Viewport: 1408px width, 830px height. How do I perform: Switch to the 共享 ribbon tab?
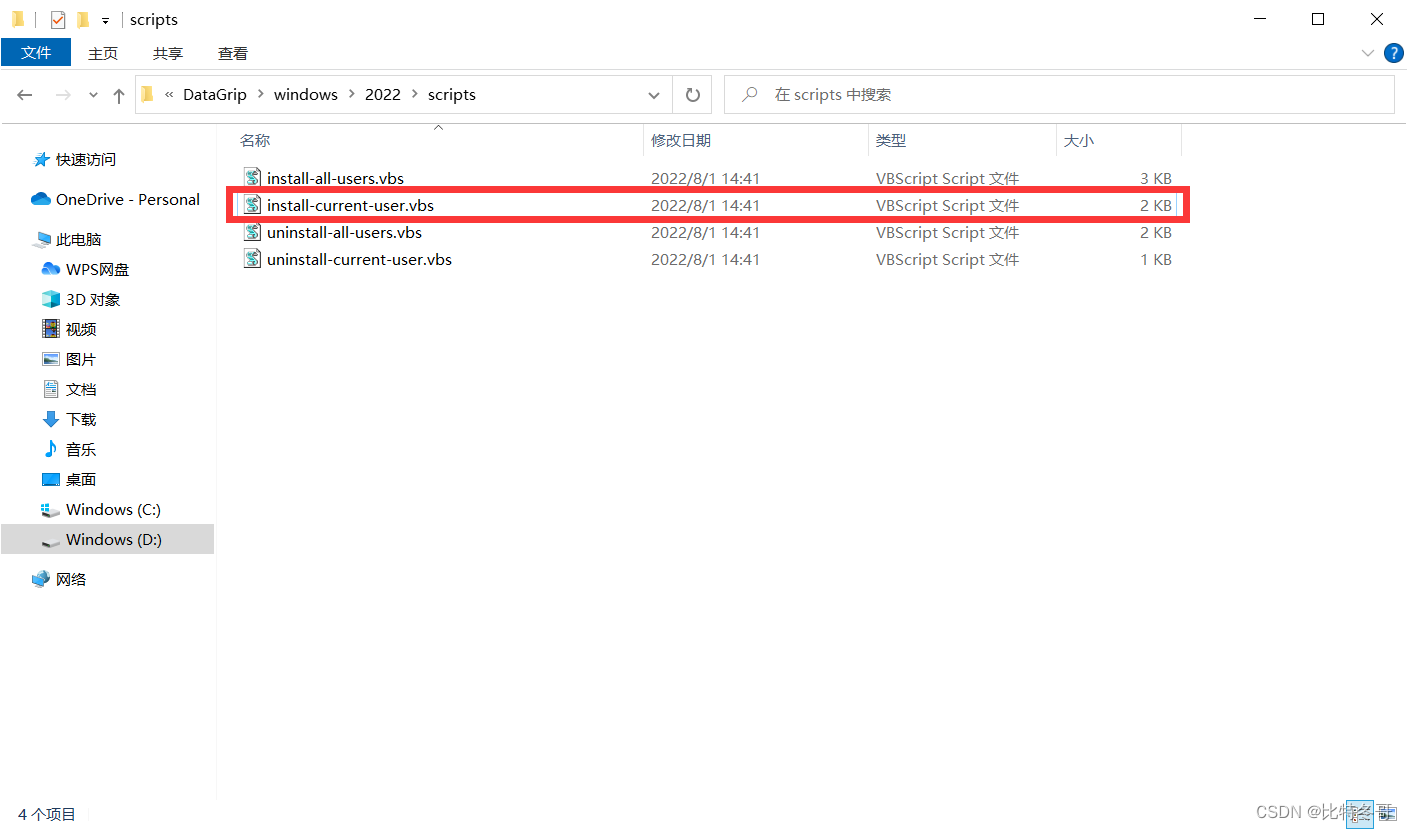[x=168, y=53]
